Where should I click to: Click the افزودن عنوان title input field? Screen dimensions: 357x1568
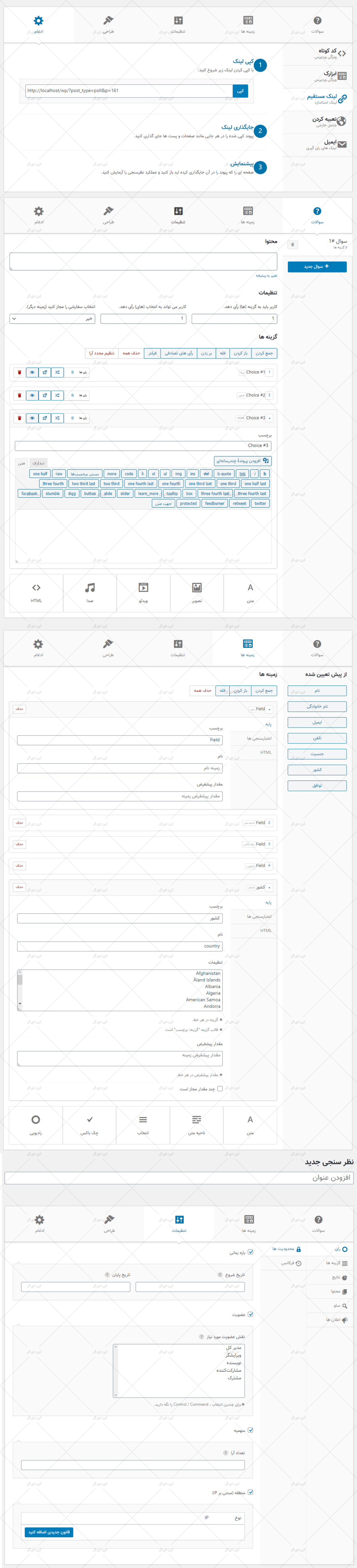point(178,1178)
